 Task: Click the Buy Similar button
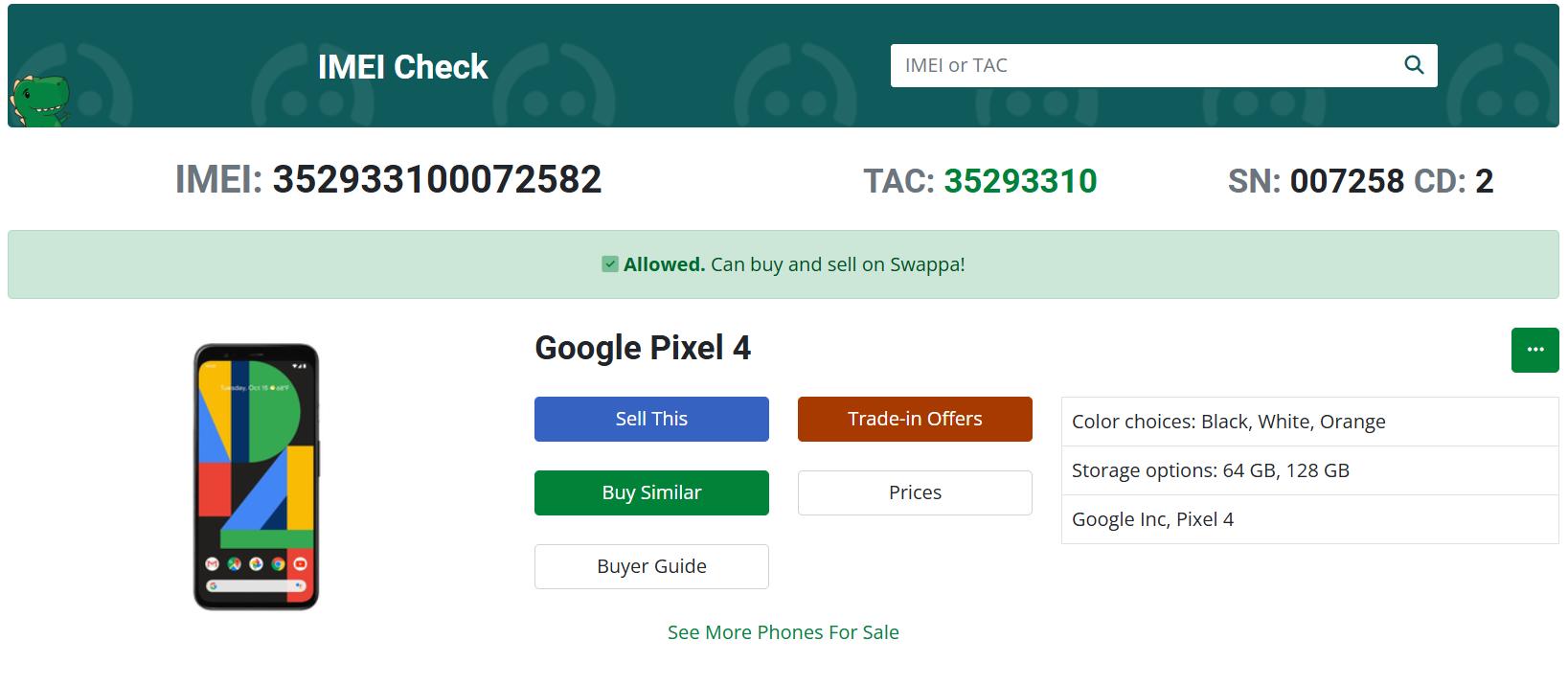651,492
